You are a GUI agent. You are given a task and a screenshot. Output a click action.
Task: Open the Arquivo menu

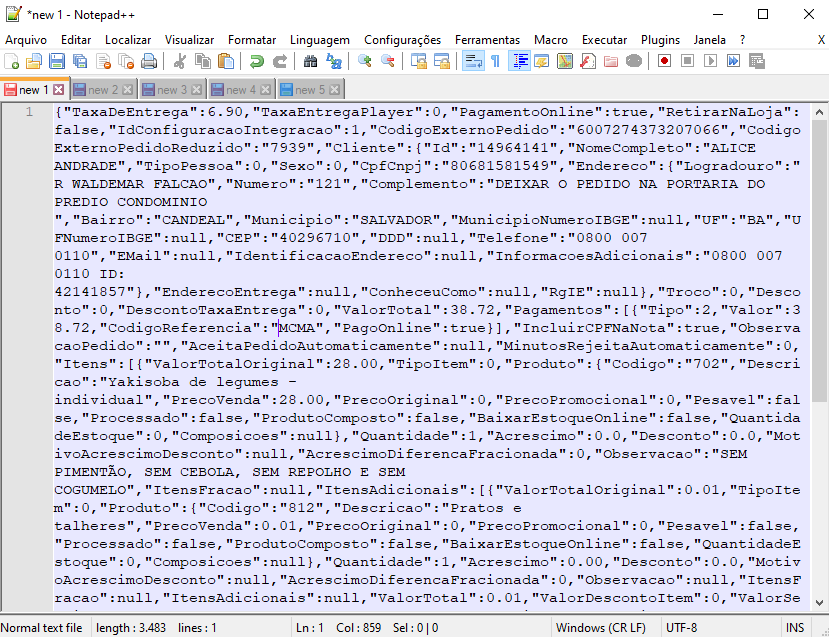[26, 40]
